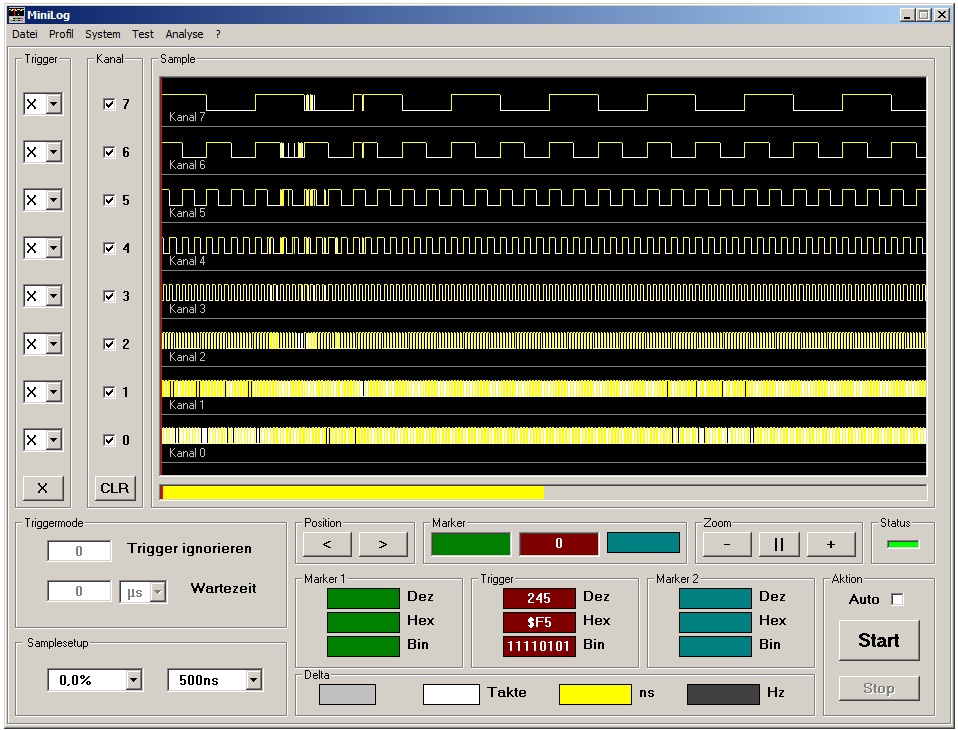Click the Kanal 0 waveform trace

(544, 436)
